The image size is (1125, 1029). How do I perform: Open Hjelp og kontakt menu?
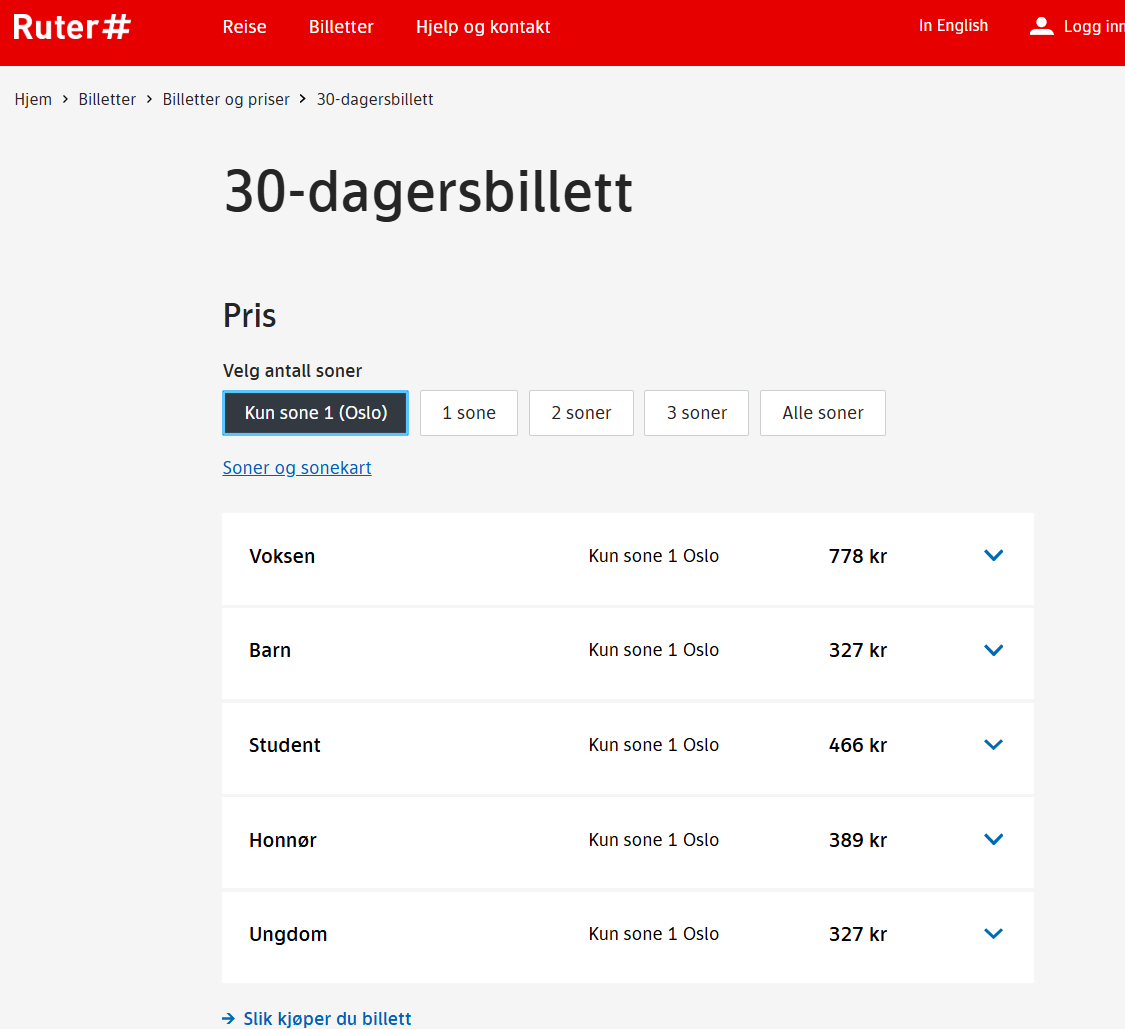pyautogui.click(x=483, y=27)
